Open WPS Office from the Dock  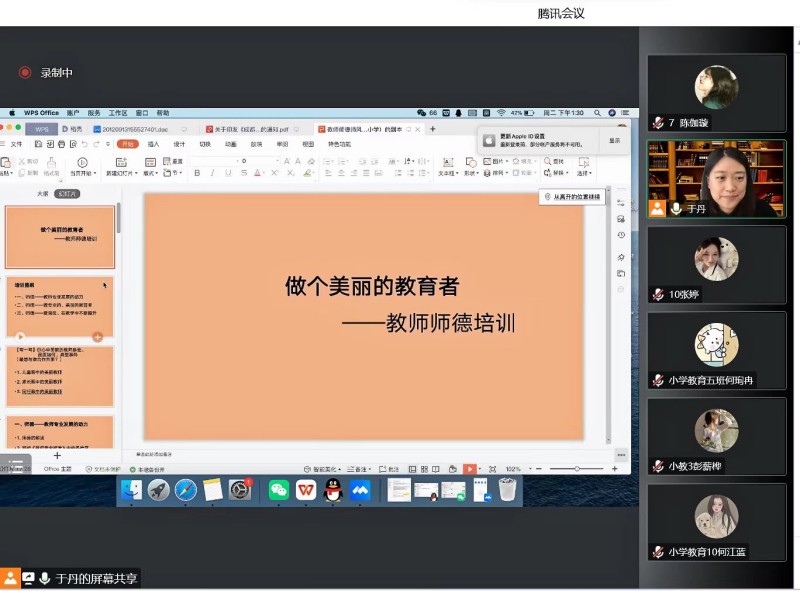306,490
